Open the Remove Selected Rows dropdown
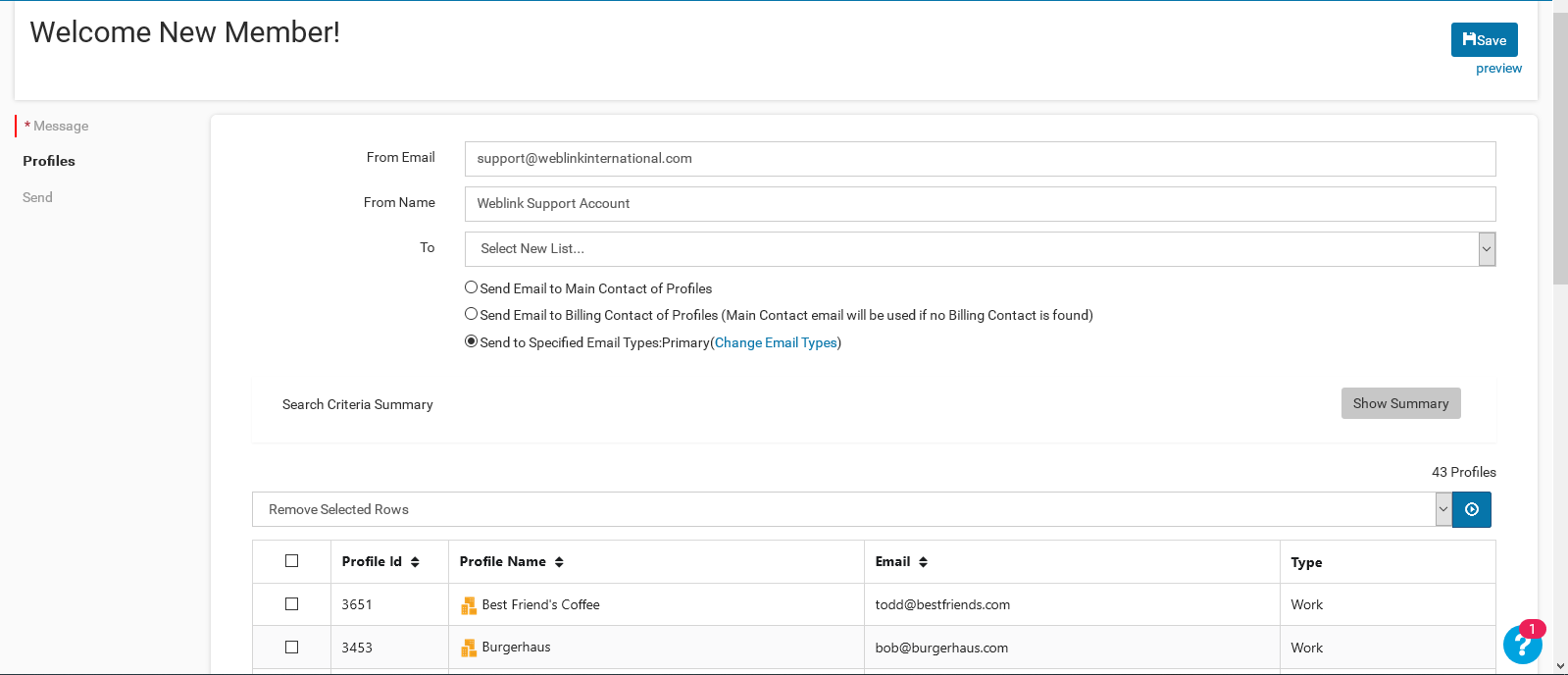 (851, 509)
